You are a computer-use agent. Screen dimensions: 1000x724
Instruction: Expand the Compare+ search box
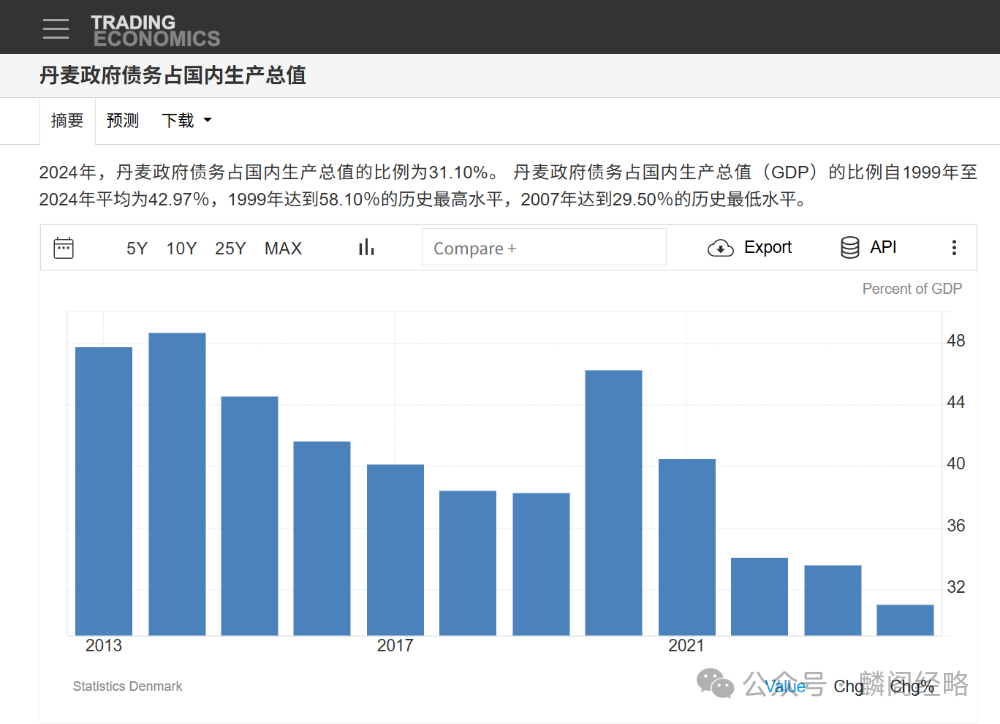(x=544, y=246)
